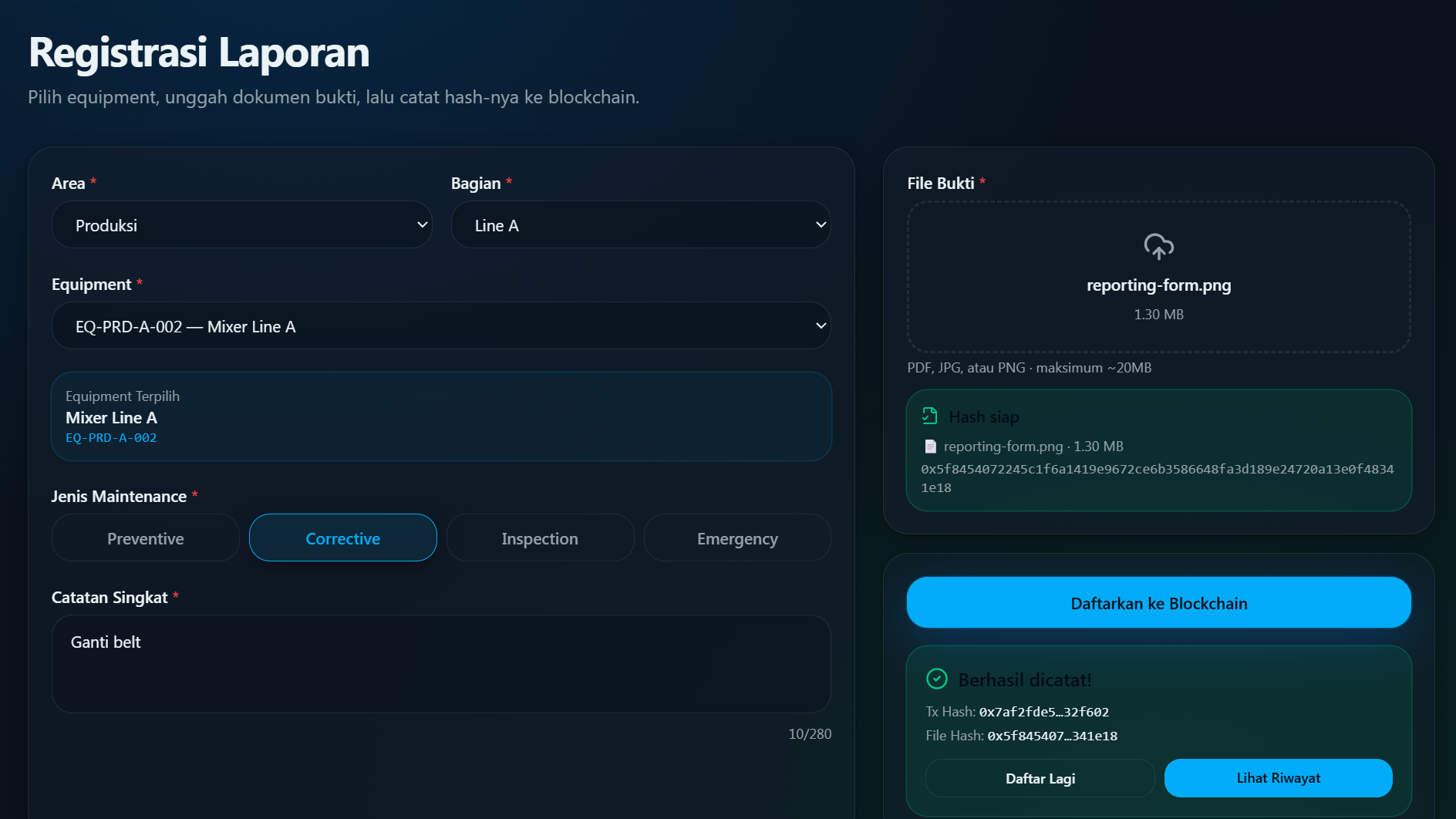Viewport: 1456px width, 819px height.
Task: Click the reporting-form.png filename in upload zone
Action: 1158,285
